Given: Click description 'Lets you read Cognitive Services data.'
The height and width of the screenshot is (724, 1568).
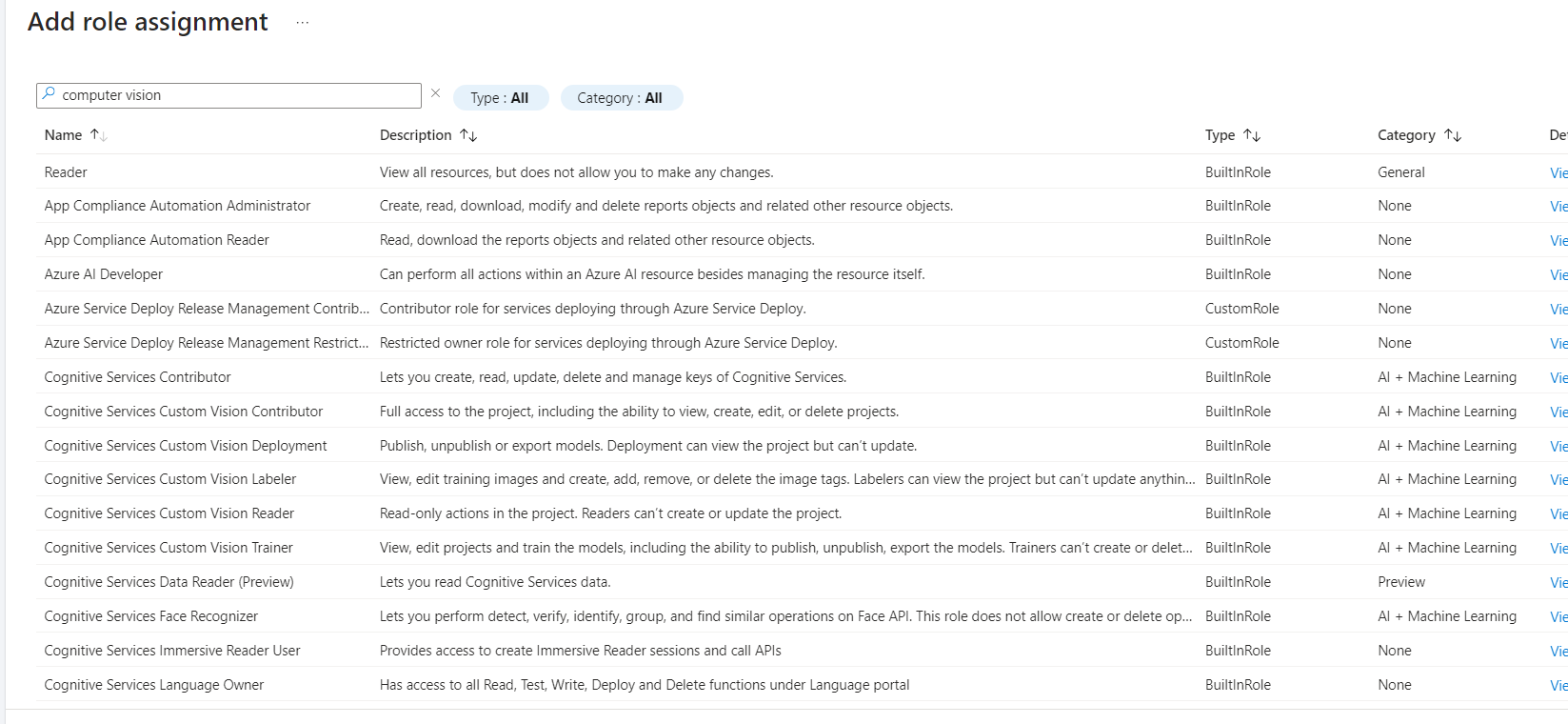Looking at the screenshot, I should point(495,582).
